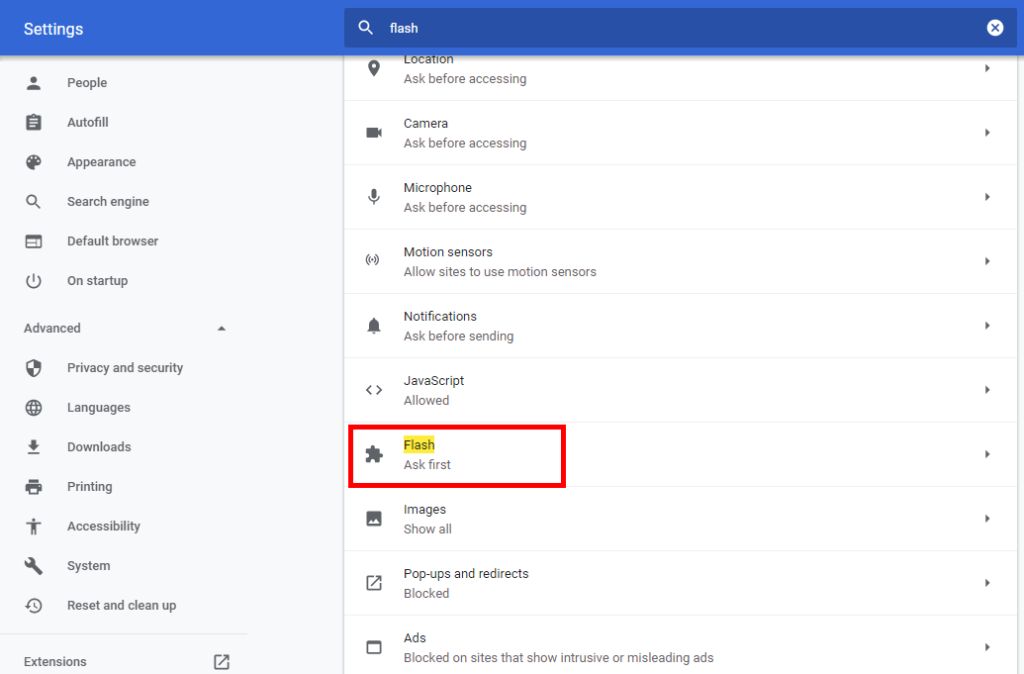The width and height of the screenshot is (1024, 674).
Task: Click the Pop-ups and redirects icon
Action: point(374,583)
